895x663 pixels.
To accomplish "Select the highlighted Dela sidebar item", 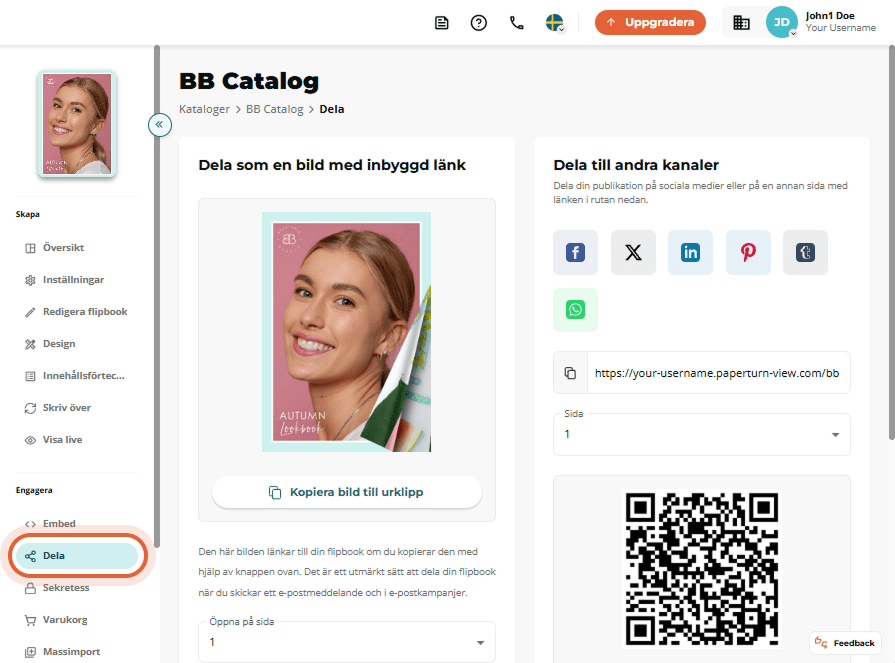I will tap(77, 556).
